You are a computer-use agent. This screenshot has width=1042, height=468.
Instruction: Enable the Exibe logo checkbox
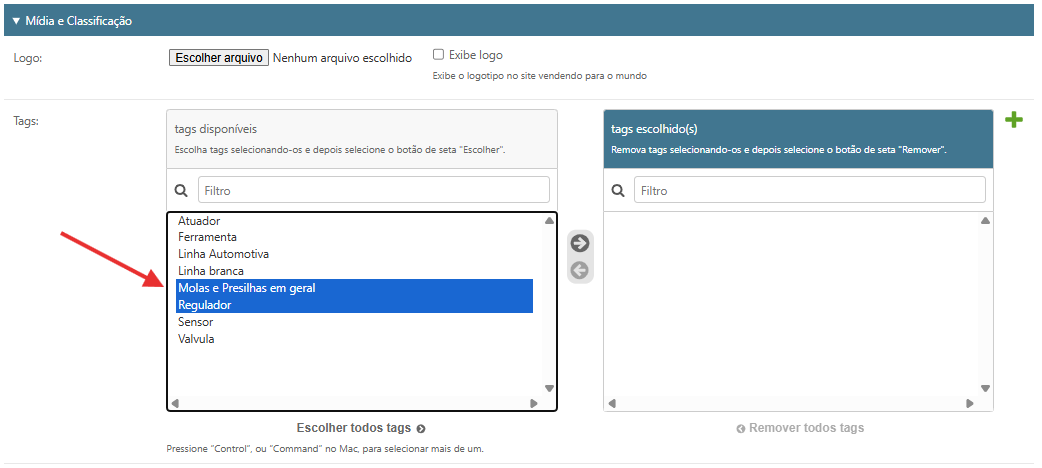point(438,54)
